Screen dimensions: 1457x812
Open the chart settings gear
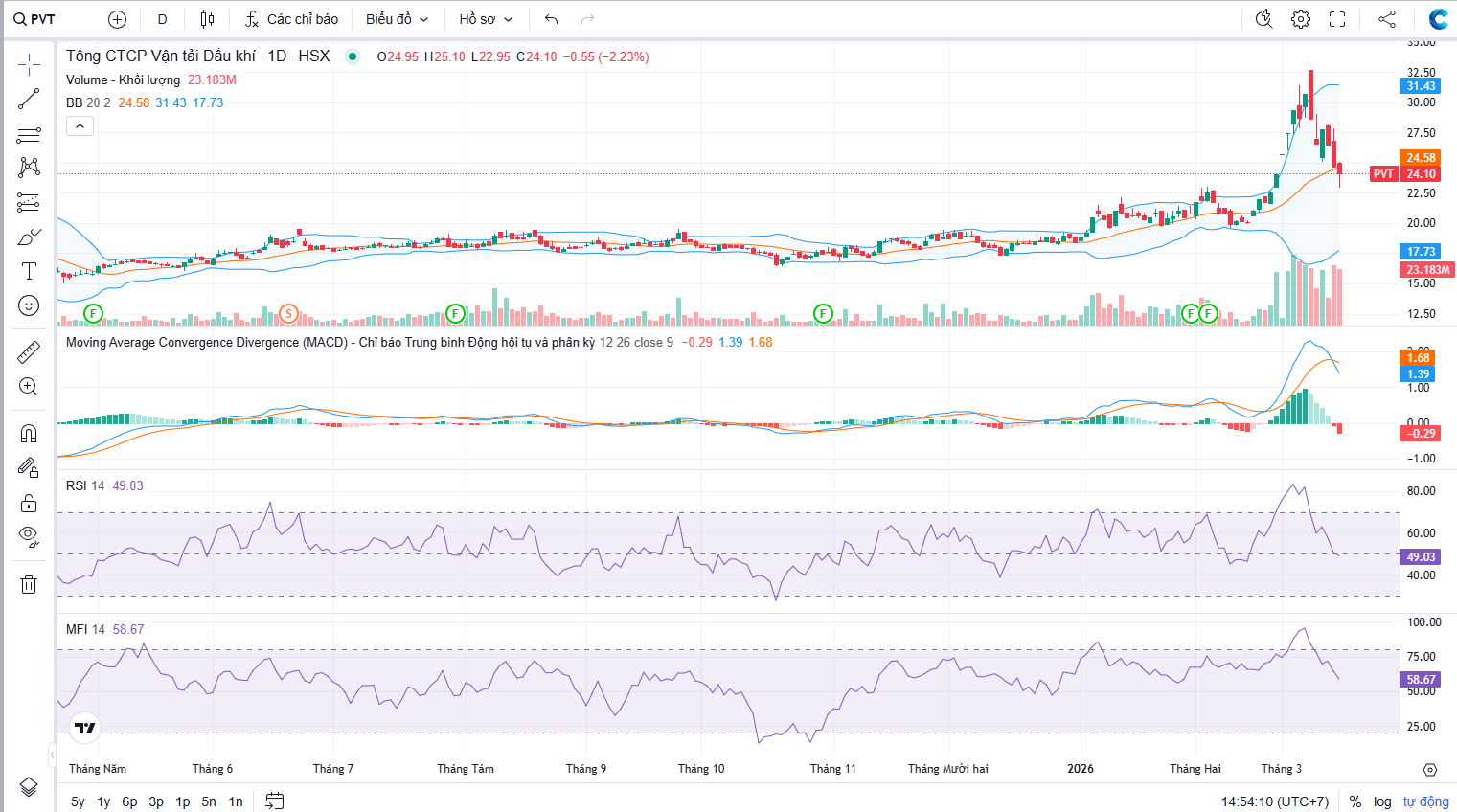point(1300,19)
